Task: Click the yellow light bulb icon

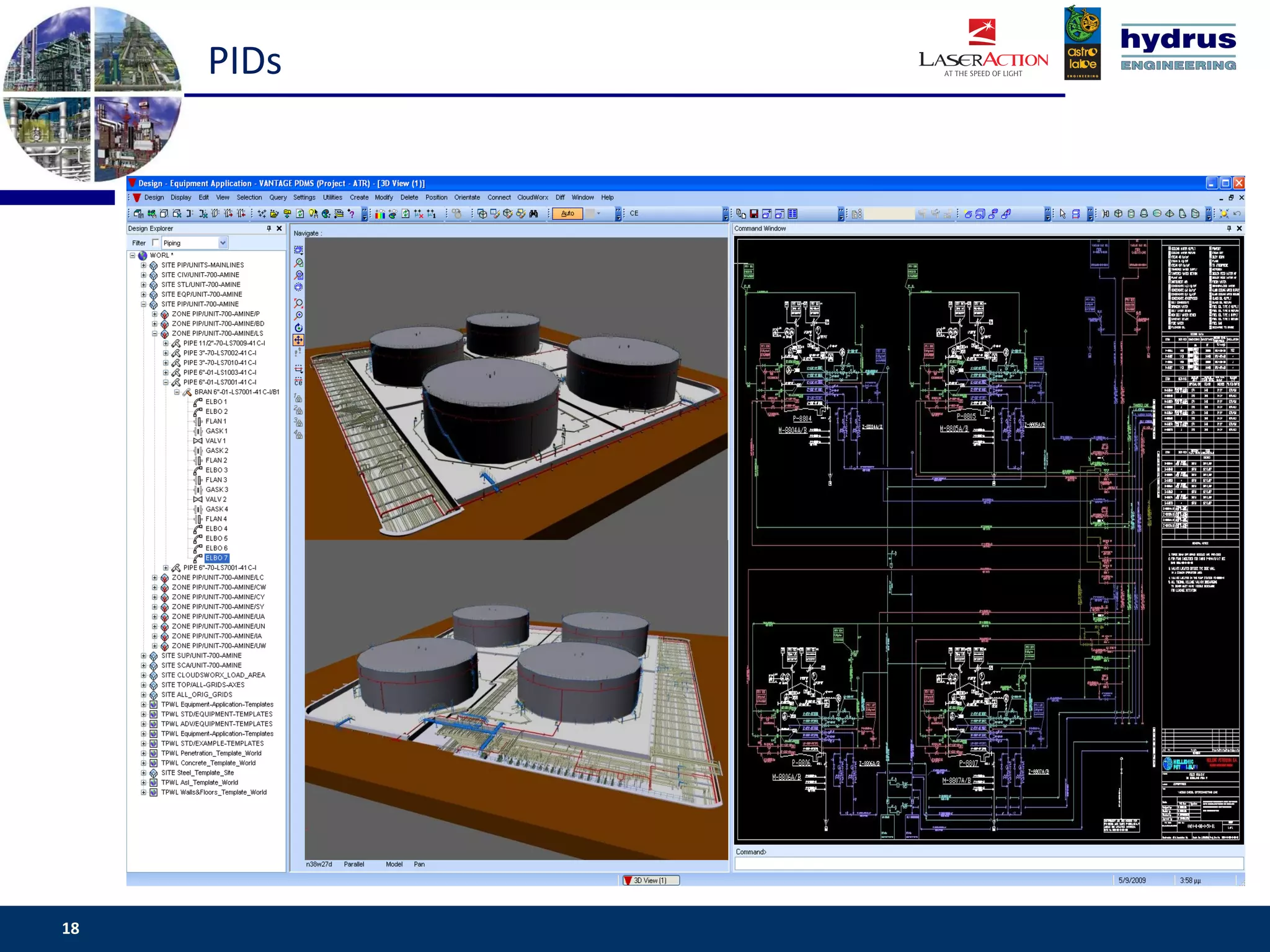Action: (313, 214)
